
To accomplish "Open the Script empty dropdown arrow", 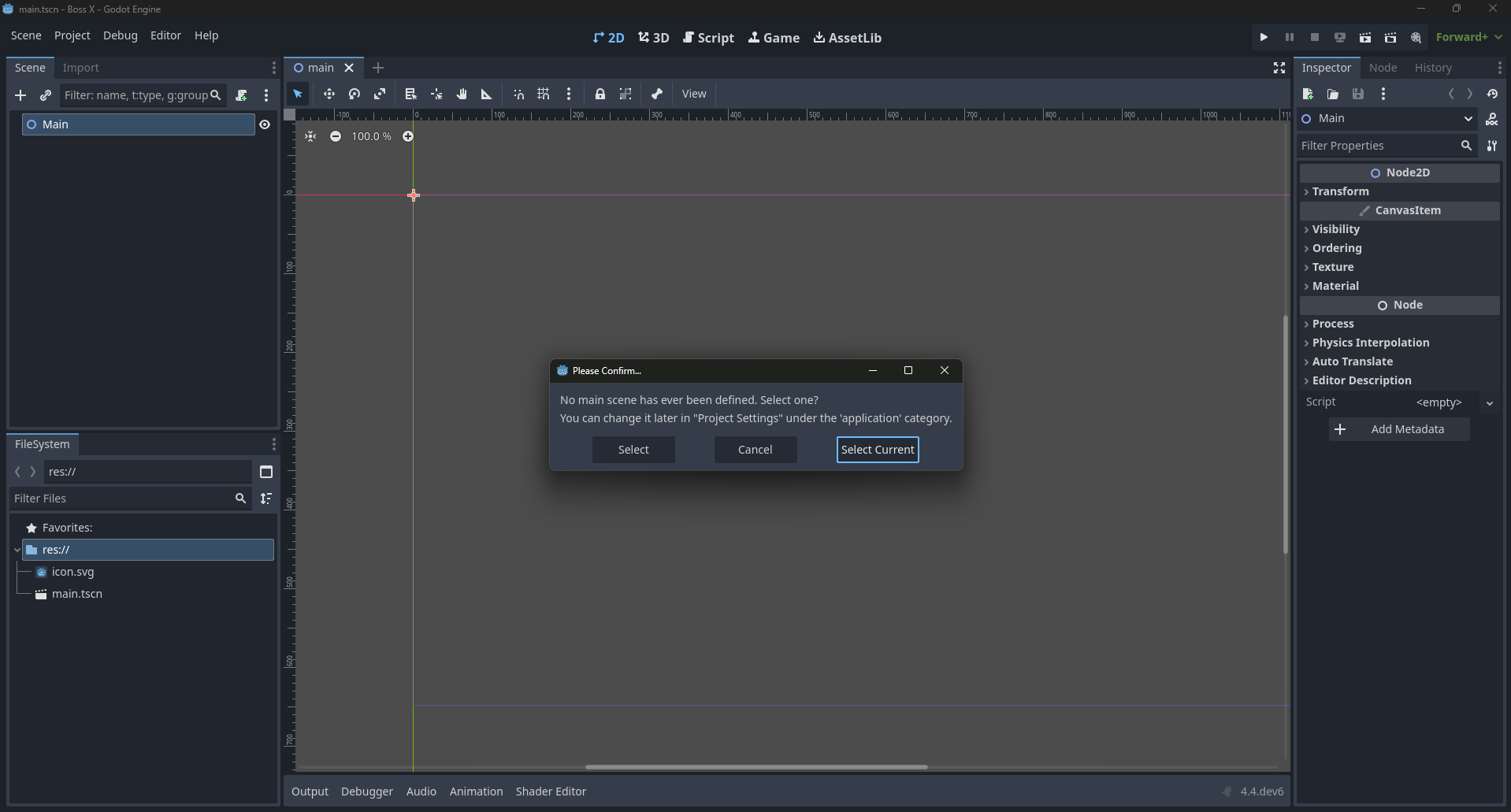I will (x=1490, y=402).
